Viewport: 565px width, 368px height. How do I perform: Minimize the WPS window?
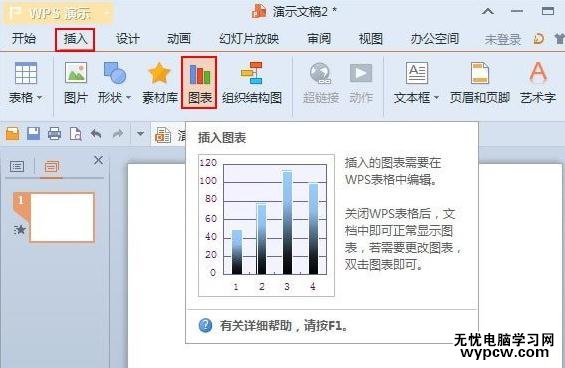[517, 11]
